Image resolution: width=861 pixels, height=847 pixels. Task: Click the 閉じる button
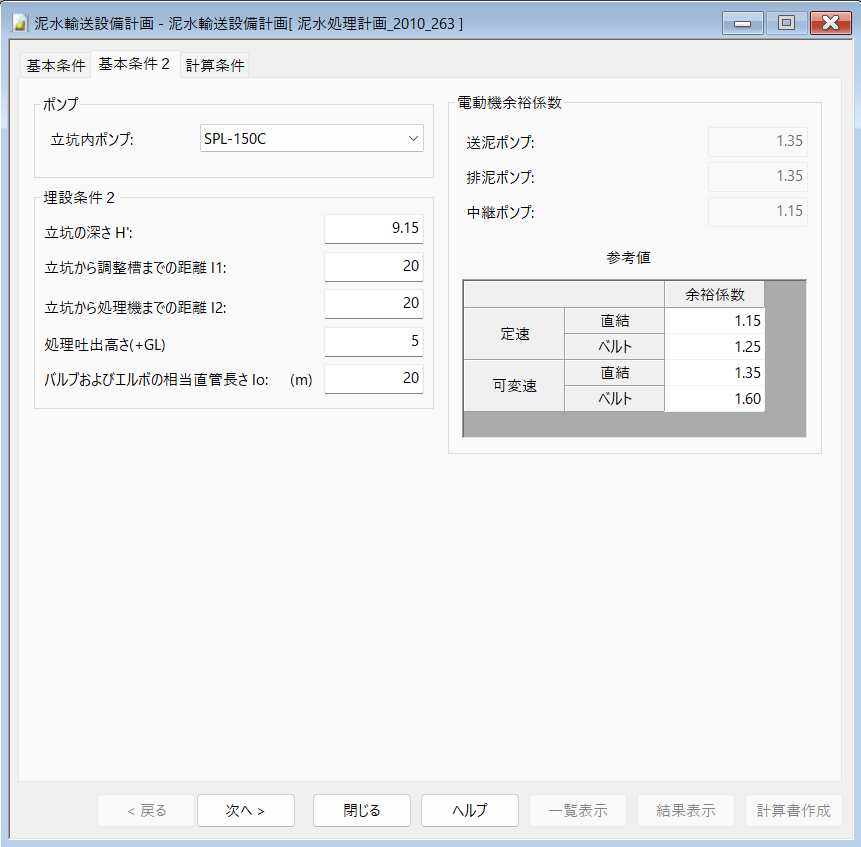pyautogui.click(x=362, y=811)
